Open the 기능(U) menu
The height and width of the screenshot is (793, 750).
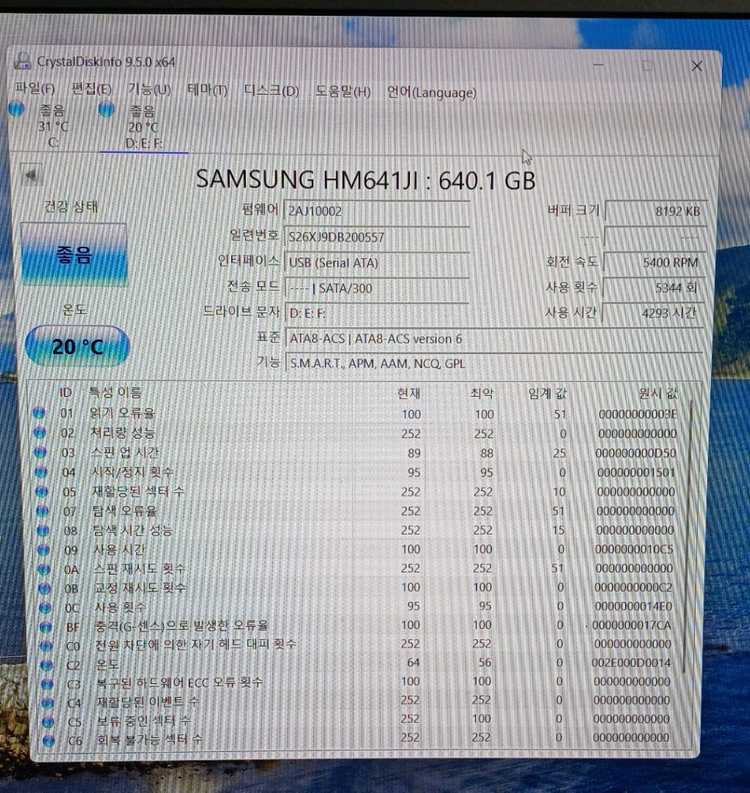coord(149,90)
